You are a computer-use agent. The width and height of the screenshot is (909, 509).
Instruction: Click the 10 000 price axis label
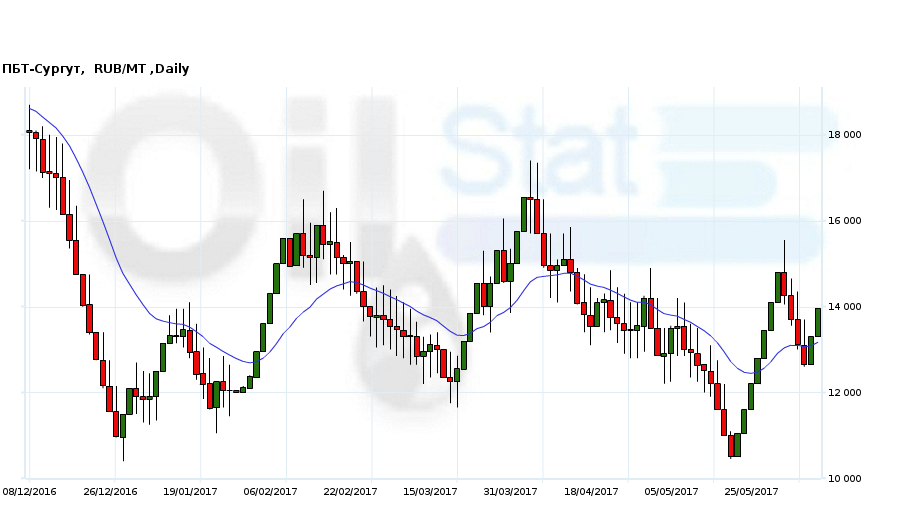[844, 479]
